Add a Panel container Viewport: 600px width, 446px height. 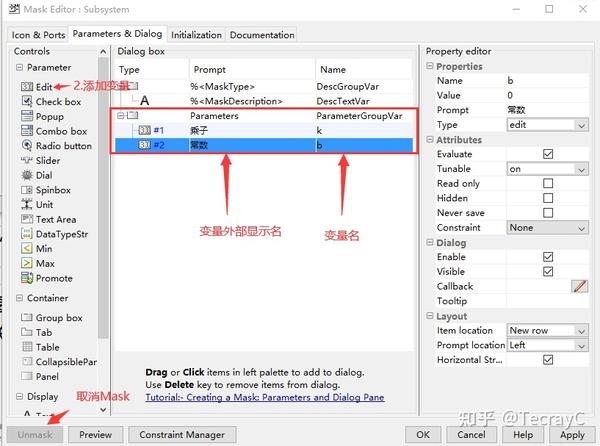tap(40, 376)
